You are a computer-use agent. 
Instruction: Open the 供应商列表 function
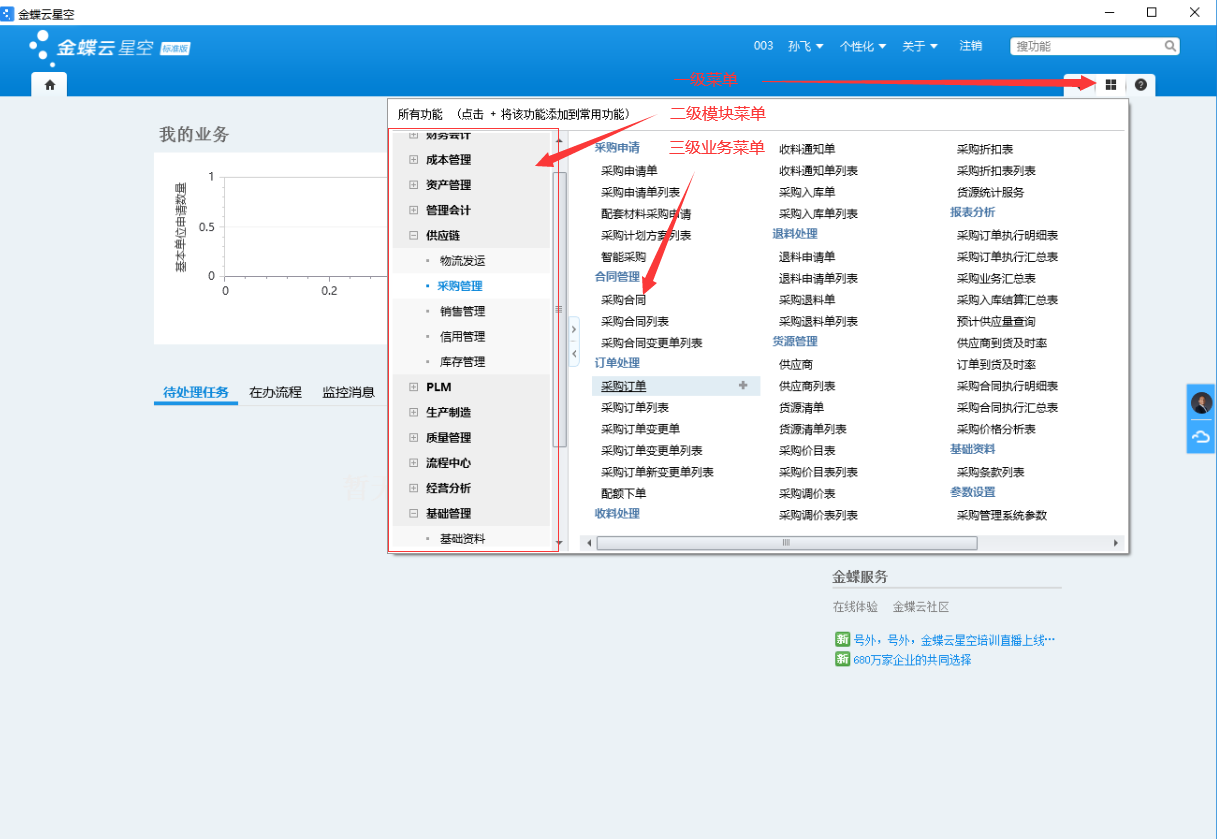point(807,386)
